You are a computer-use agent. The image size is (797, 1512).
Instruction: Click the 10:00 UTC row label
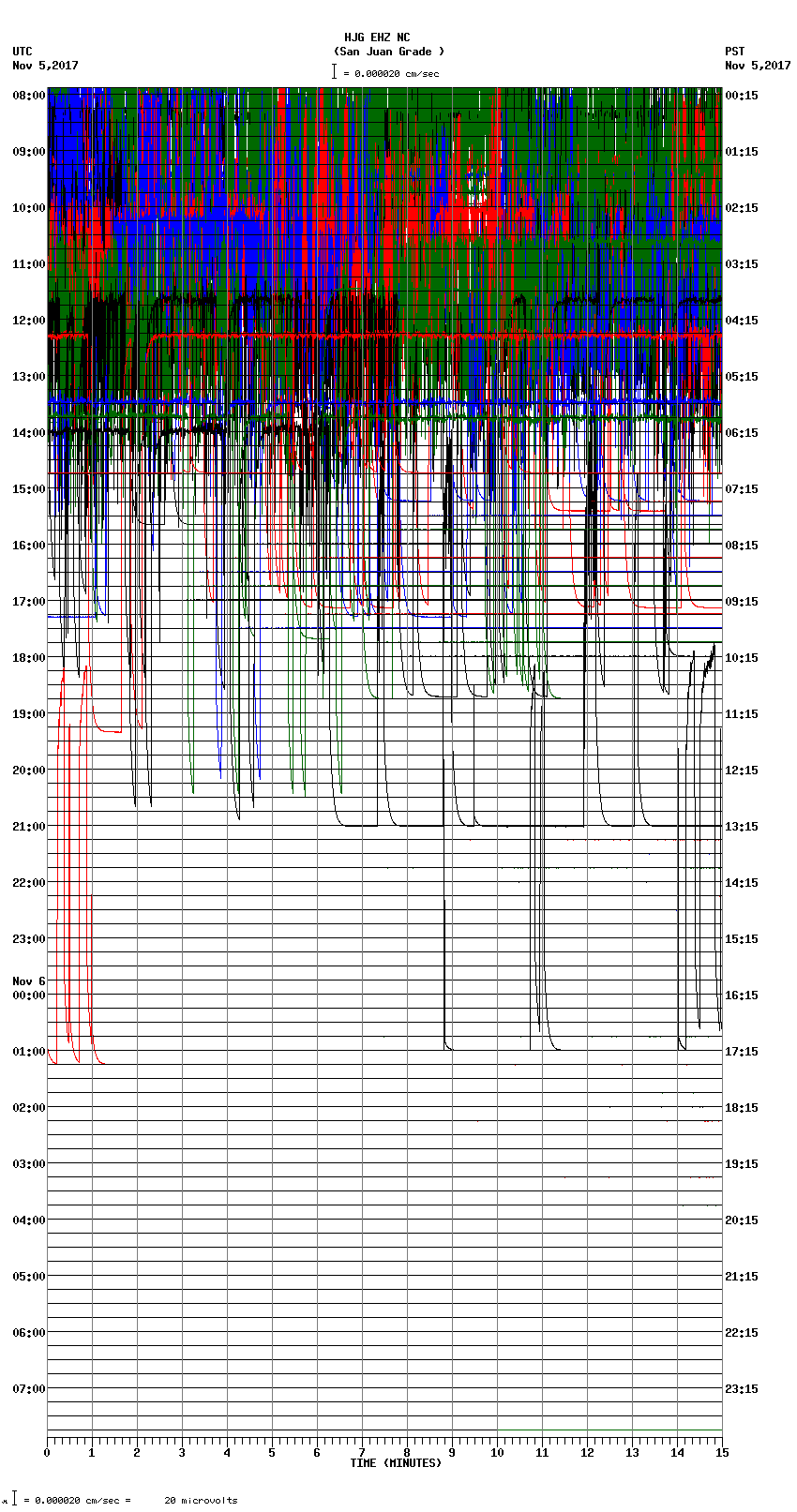tap(29, 208)
